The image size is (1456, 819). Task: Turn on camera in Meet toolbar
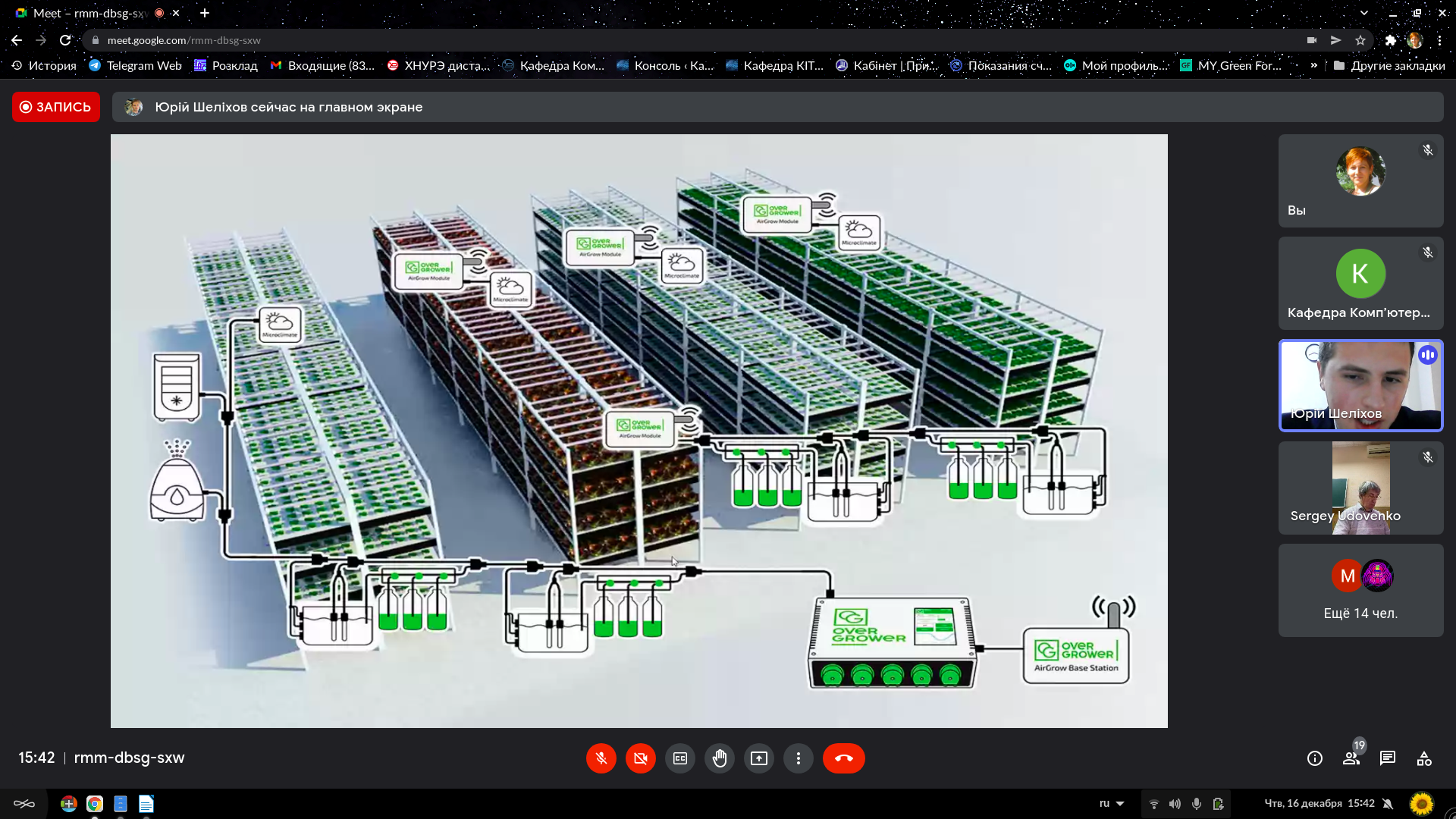point(640,758)
